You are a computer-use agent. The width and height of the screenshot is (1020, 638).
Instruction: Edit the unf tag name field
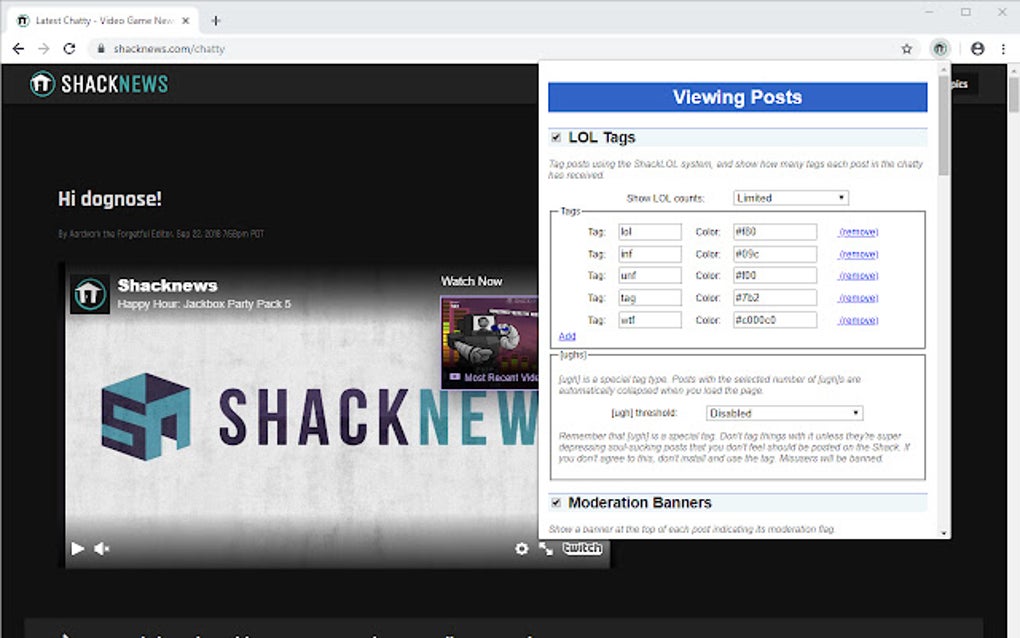coord(650,275)
